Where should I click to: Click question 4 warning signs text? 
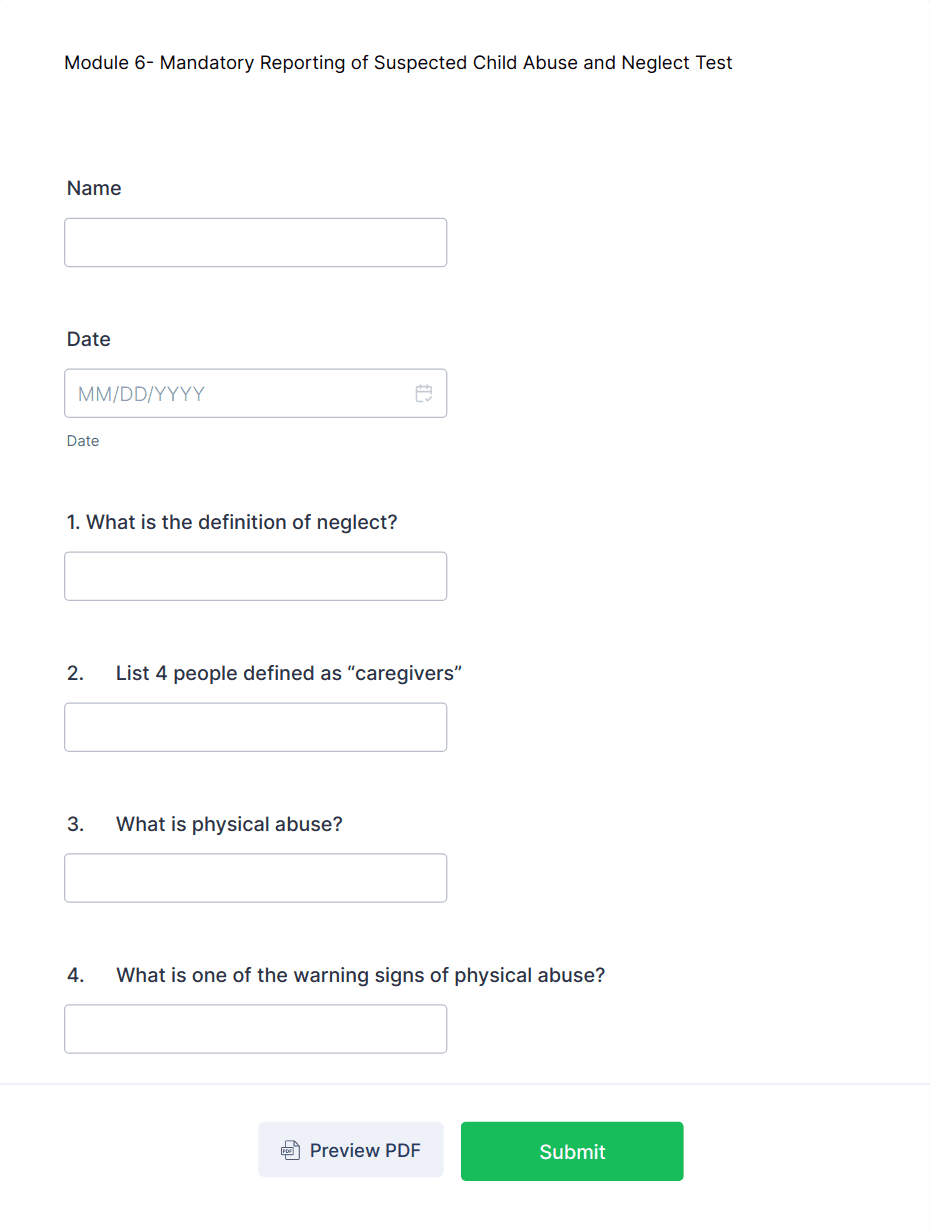pos(361,975)
